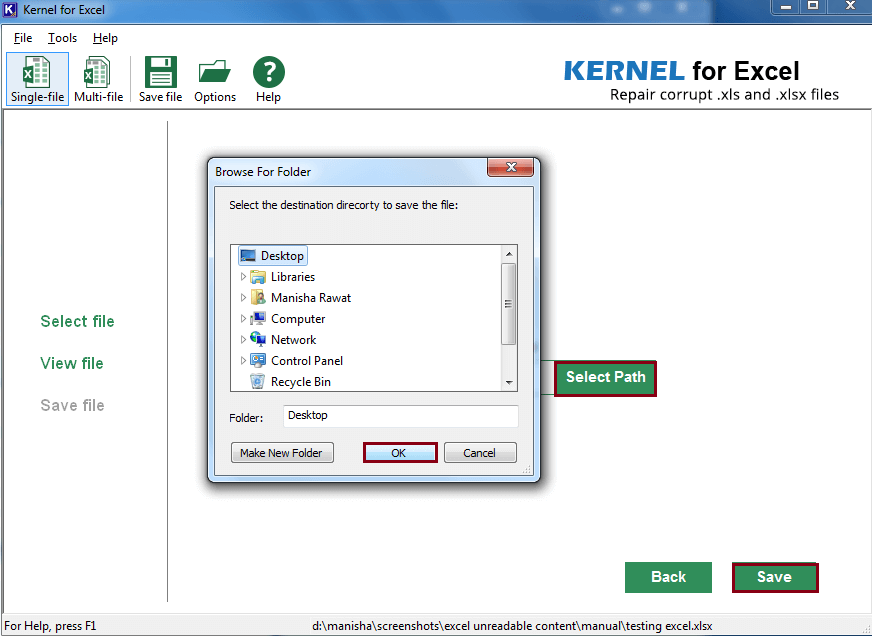Expand the Network tree node

click(243, 339)
